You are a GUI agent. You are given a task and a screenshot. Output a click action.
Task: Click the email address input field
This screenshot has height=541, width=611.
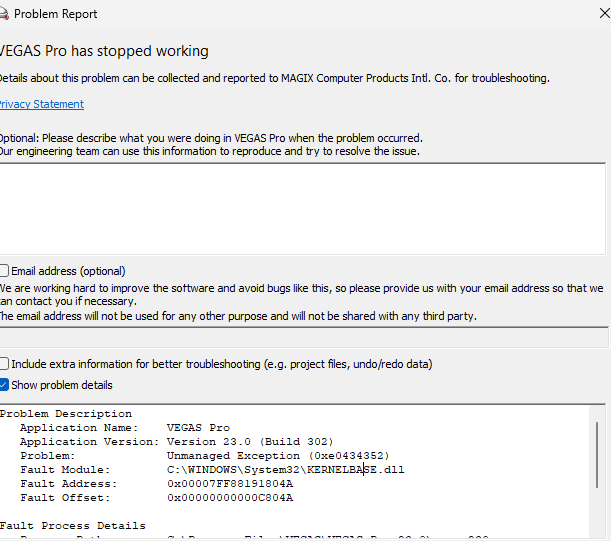coord(304,337)
